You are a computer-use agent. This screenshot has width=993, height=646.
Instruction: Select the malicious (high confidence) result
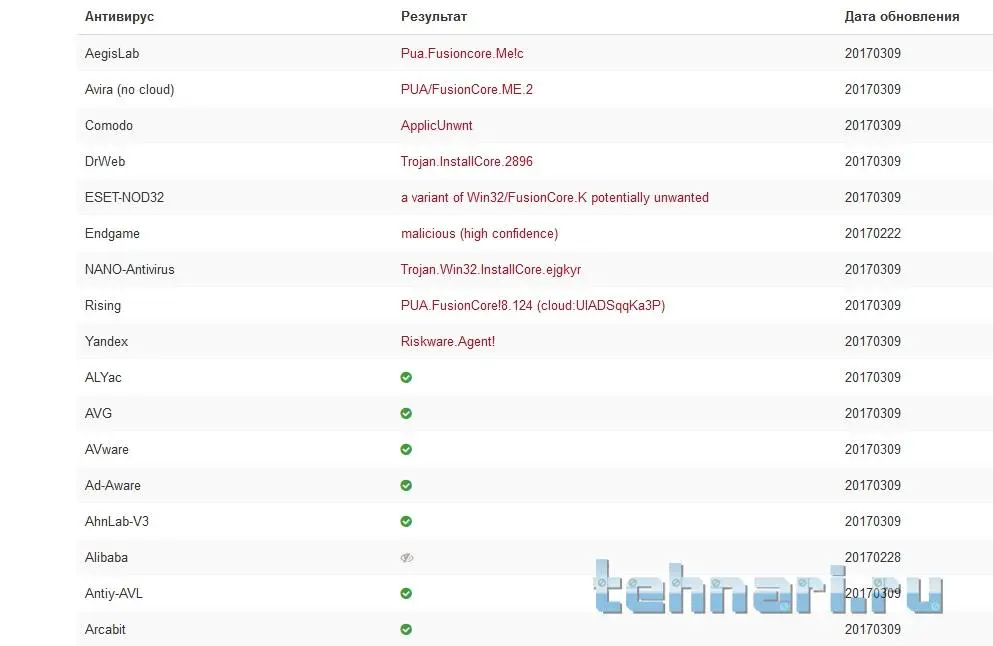479,233
